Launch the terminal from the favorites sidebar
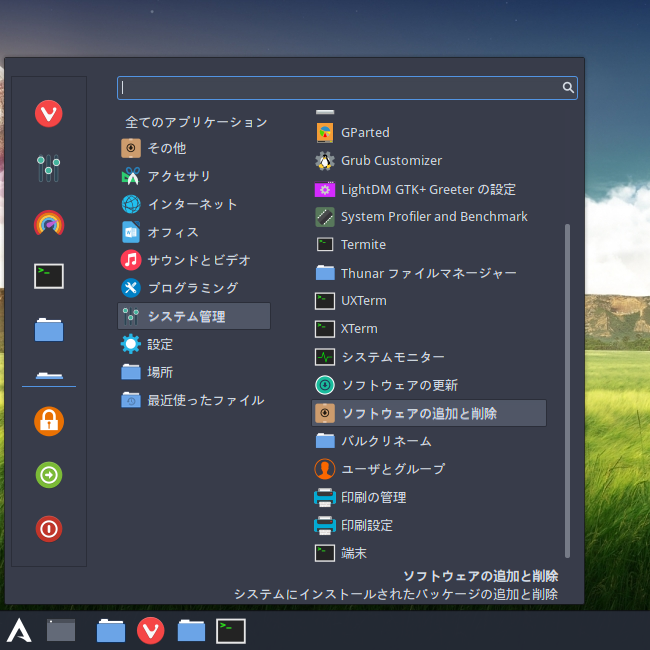This screenshot has width=650, height=650. 49,276
